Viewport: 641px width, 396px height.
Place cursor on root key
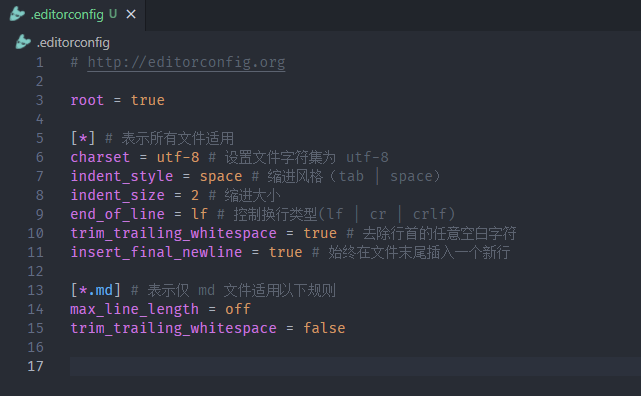87,100
